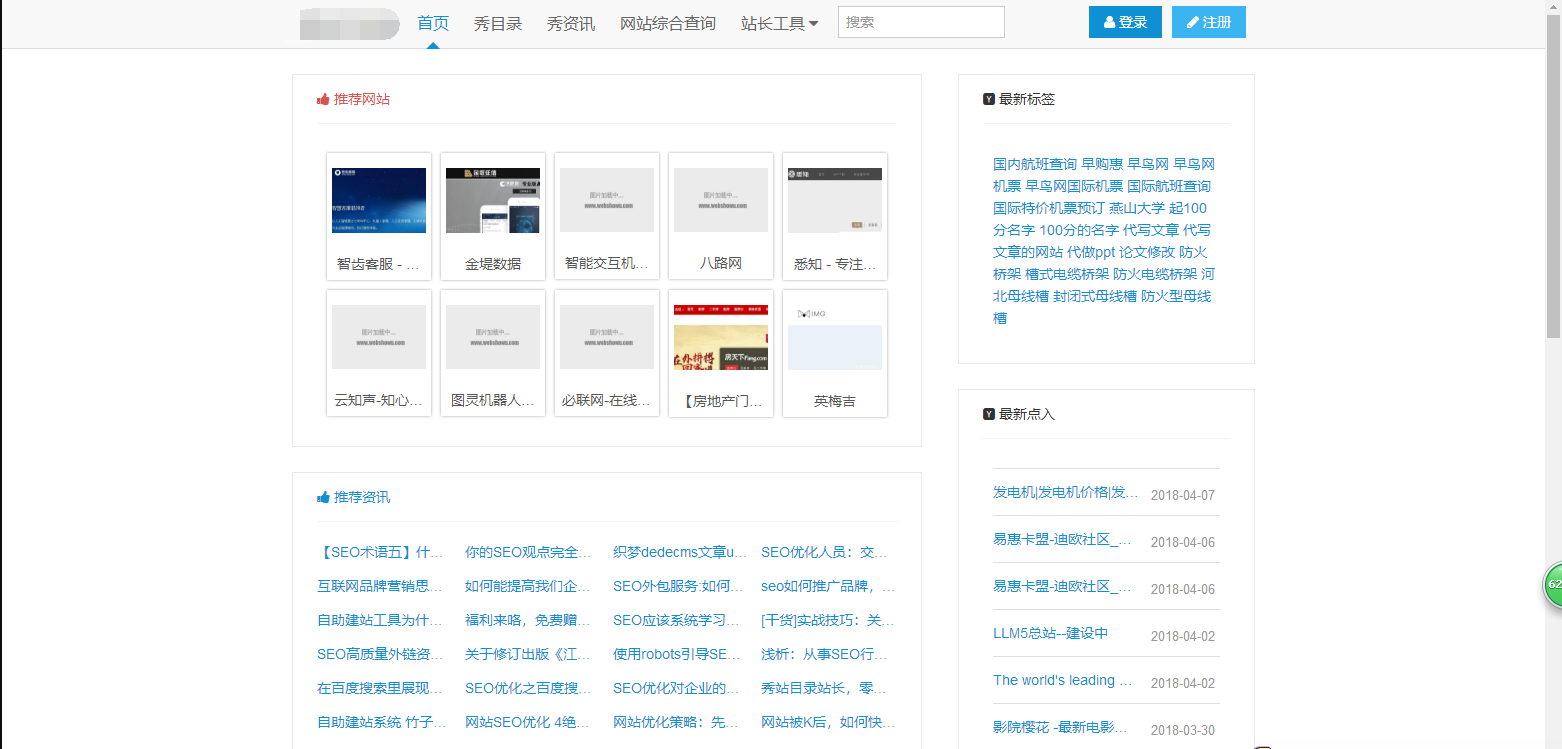
Task: Click the 国际航班查询 tag
Action: [1169, 186]
